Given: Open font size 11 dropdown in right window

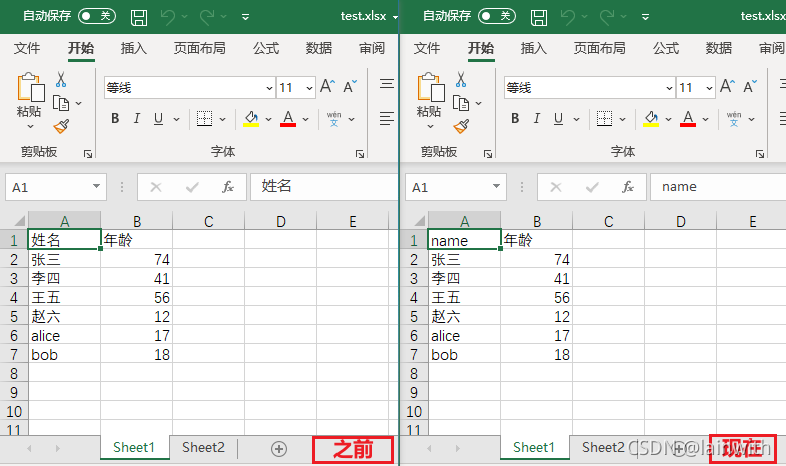Looking at the screenshot, I should (709, 88).
